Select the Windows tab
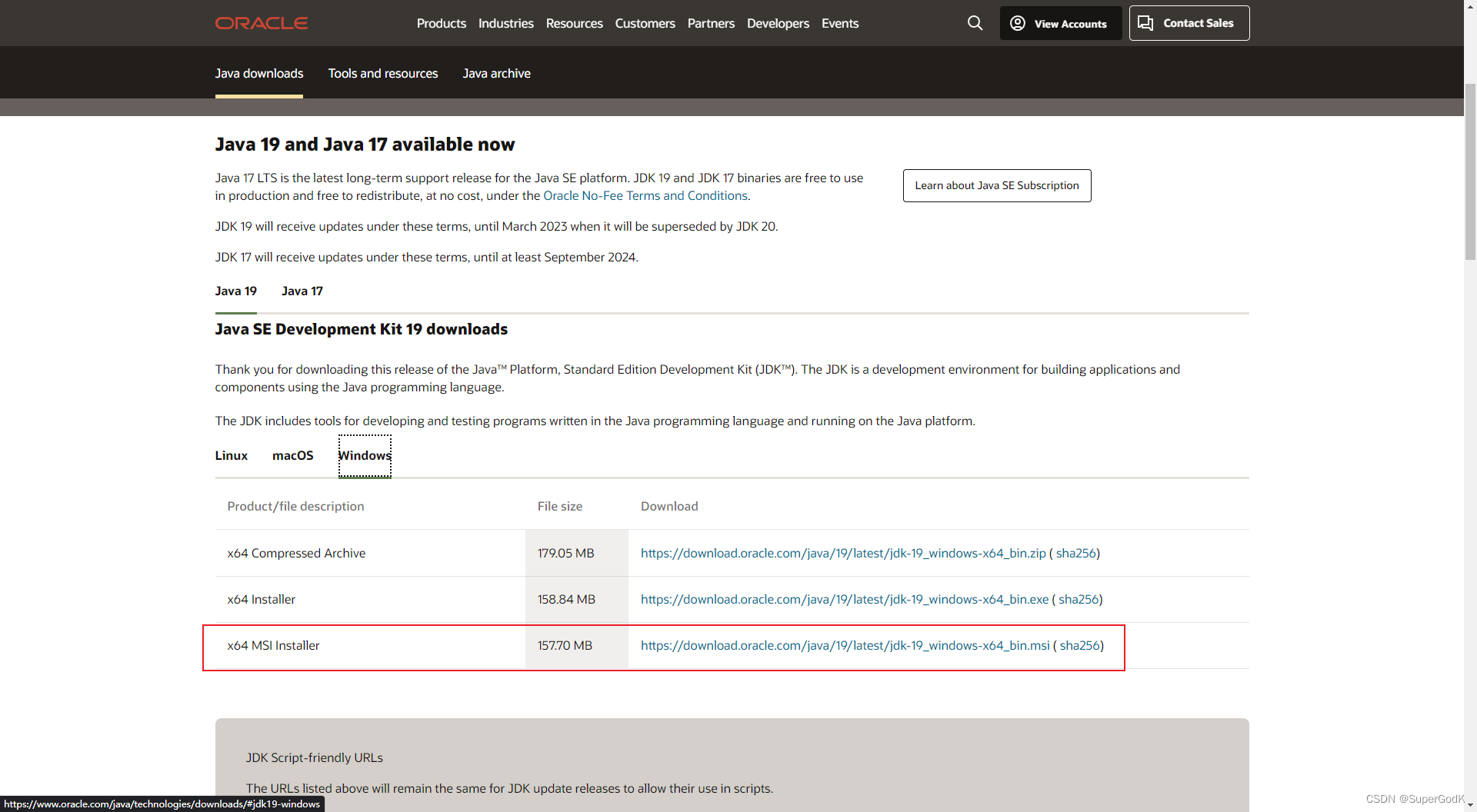1477x812 pixels. [365, 456]
